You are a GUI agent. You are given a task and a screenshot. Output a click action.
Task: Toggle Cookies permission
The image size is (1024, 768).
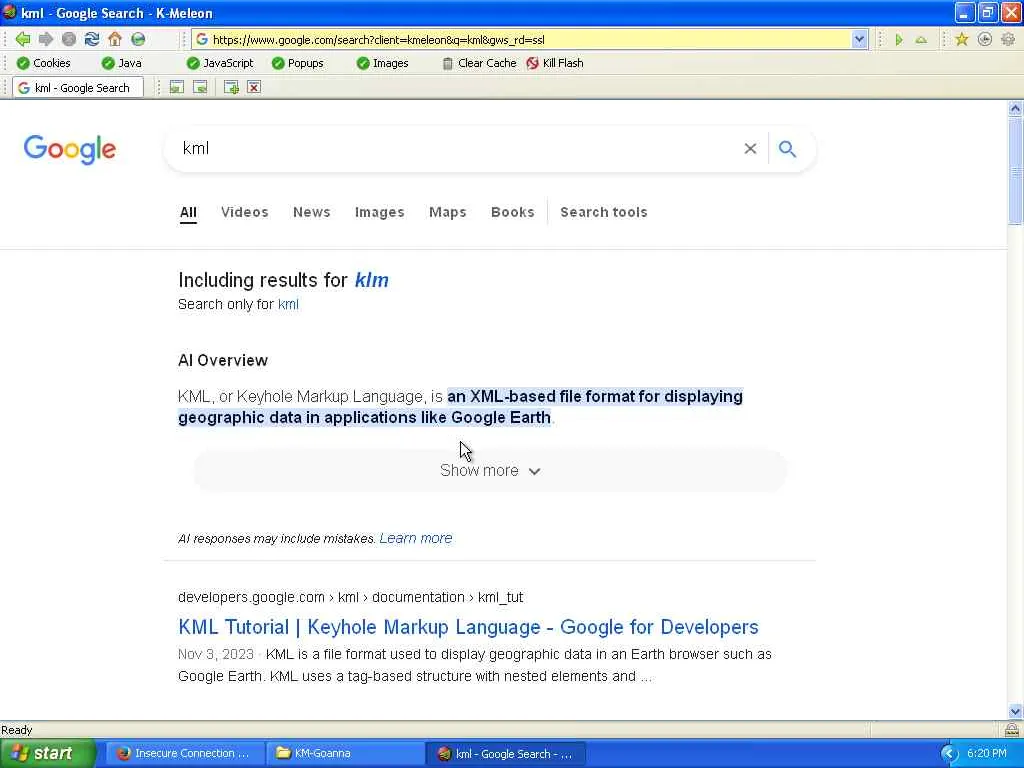click(44, 63)
